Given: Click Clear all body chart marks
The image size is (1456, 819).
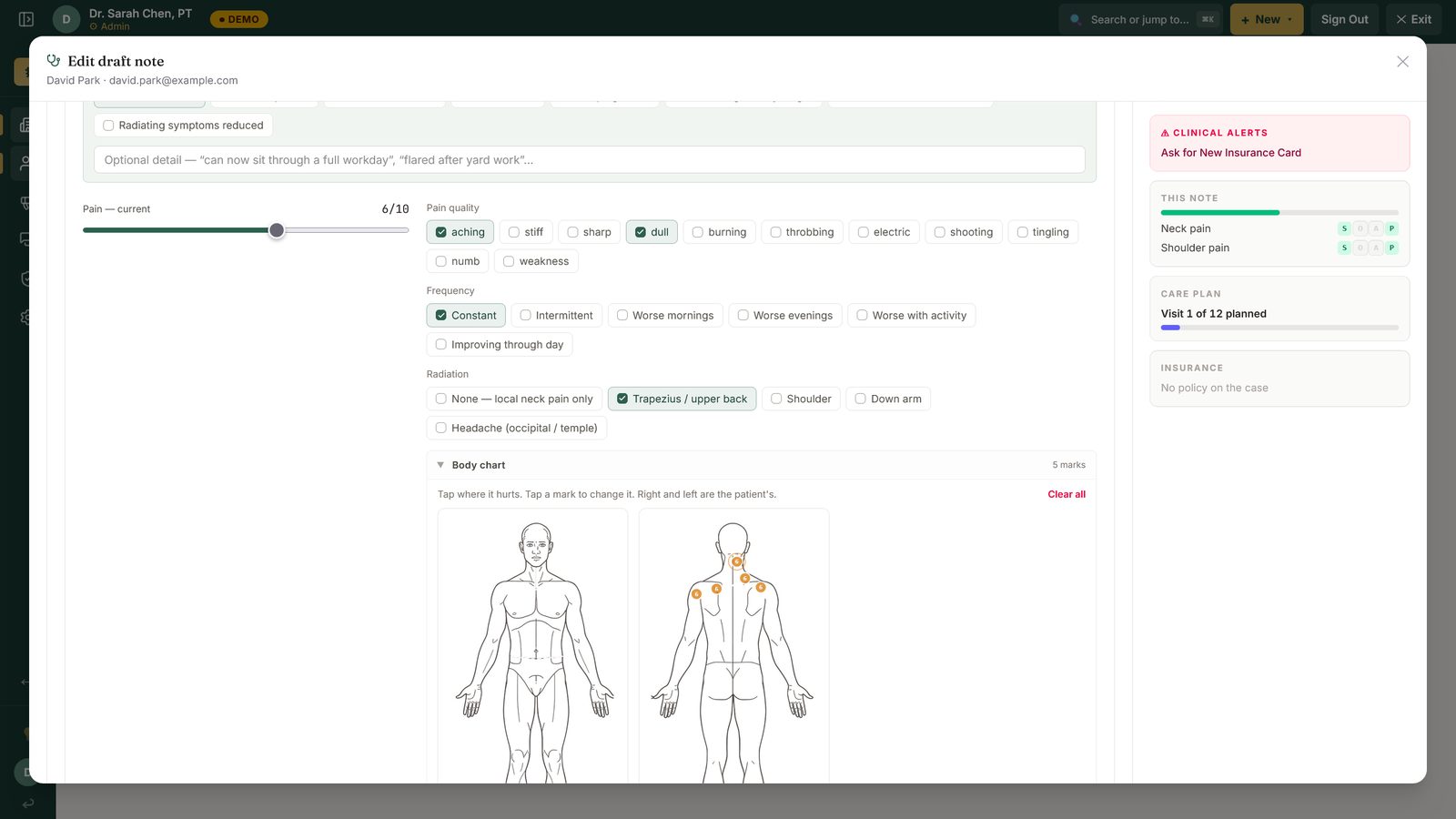Looking at the screenshot, I should [x=1067, y=494].
